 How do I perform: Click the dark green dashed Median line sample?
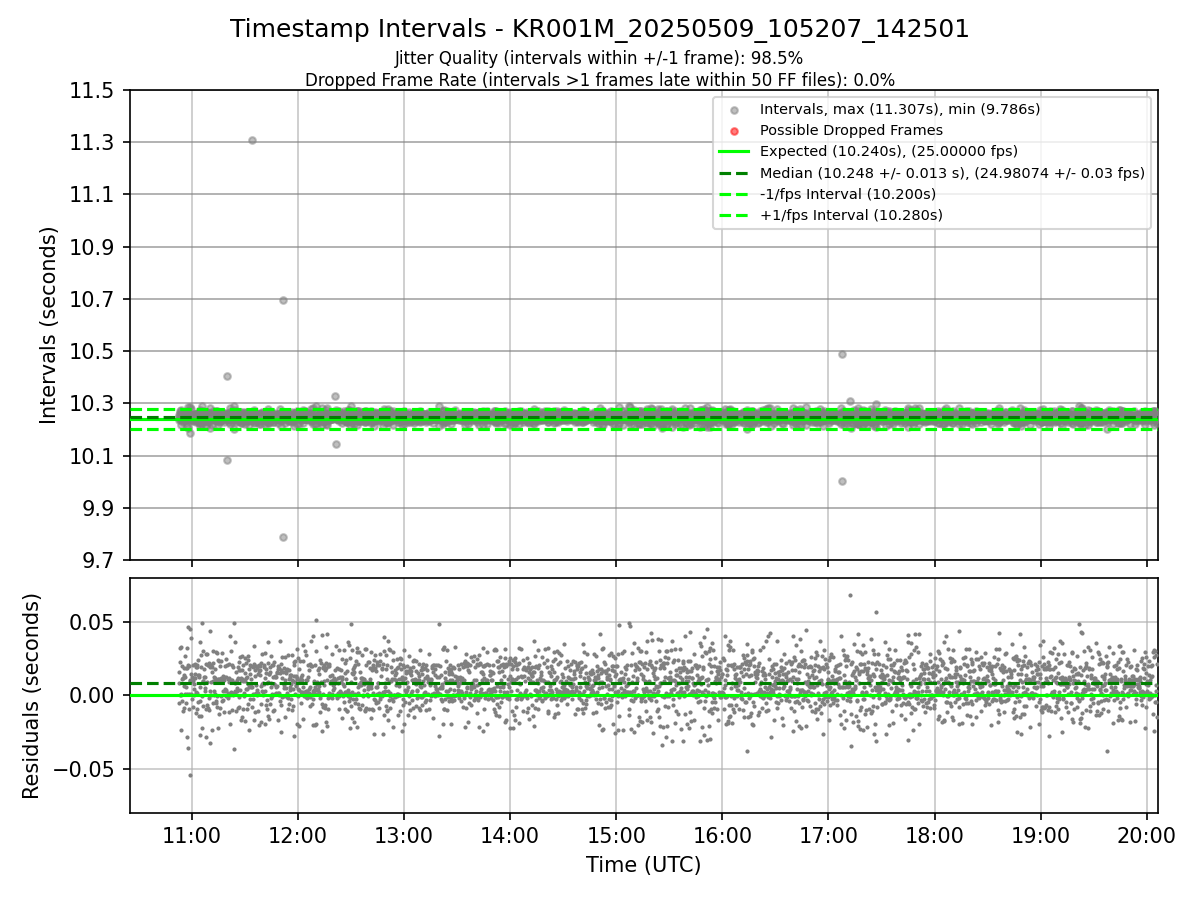735,173
